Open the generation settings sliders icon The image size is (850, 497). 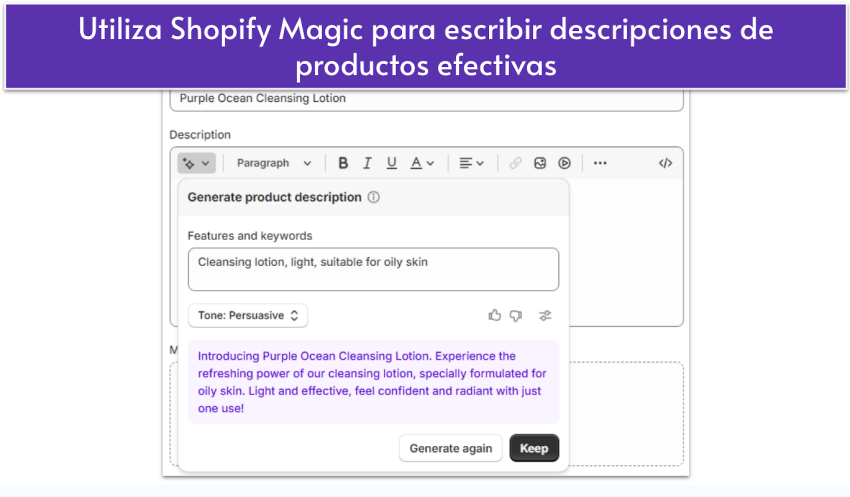click(x=545, y=315)
